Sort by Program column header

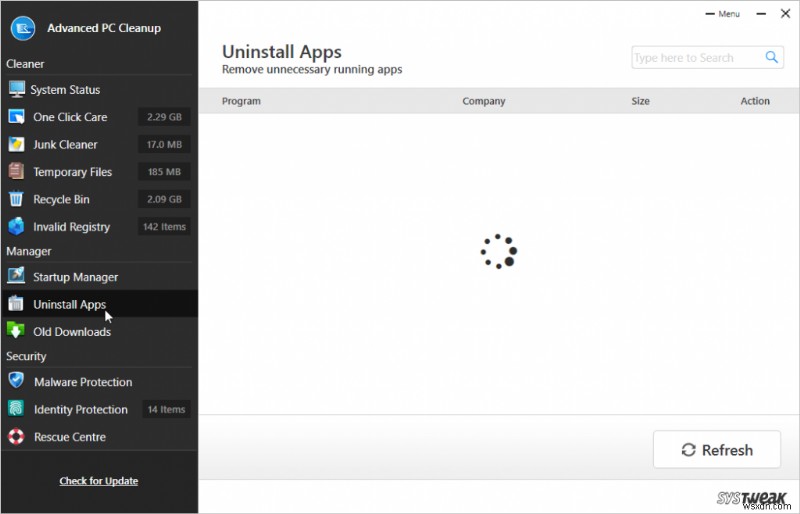coord(241,101)
